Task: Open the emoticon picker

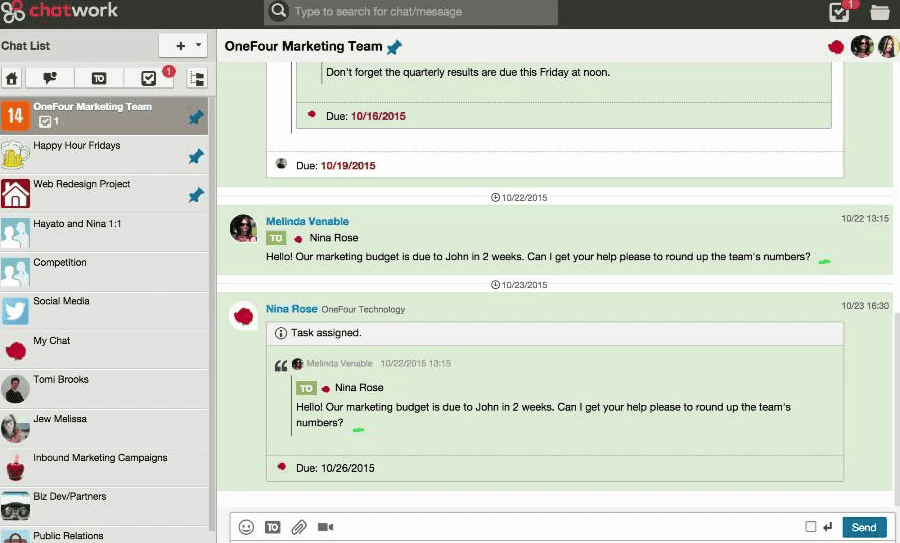Action: tap(246, 527)
